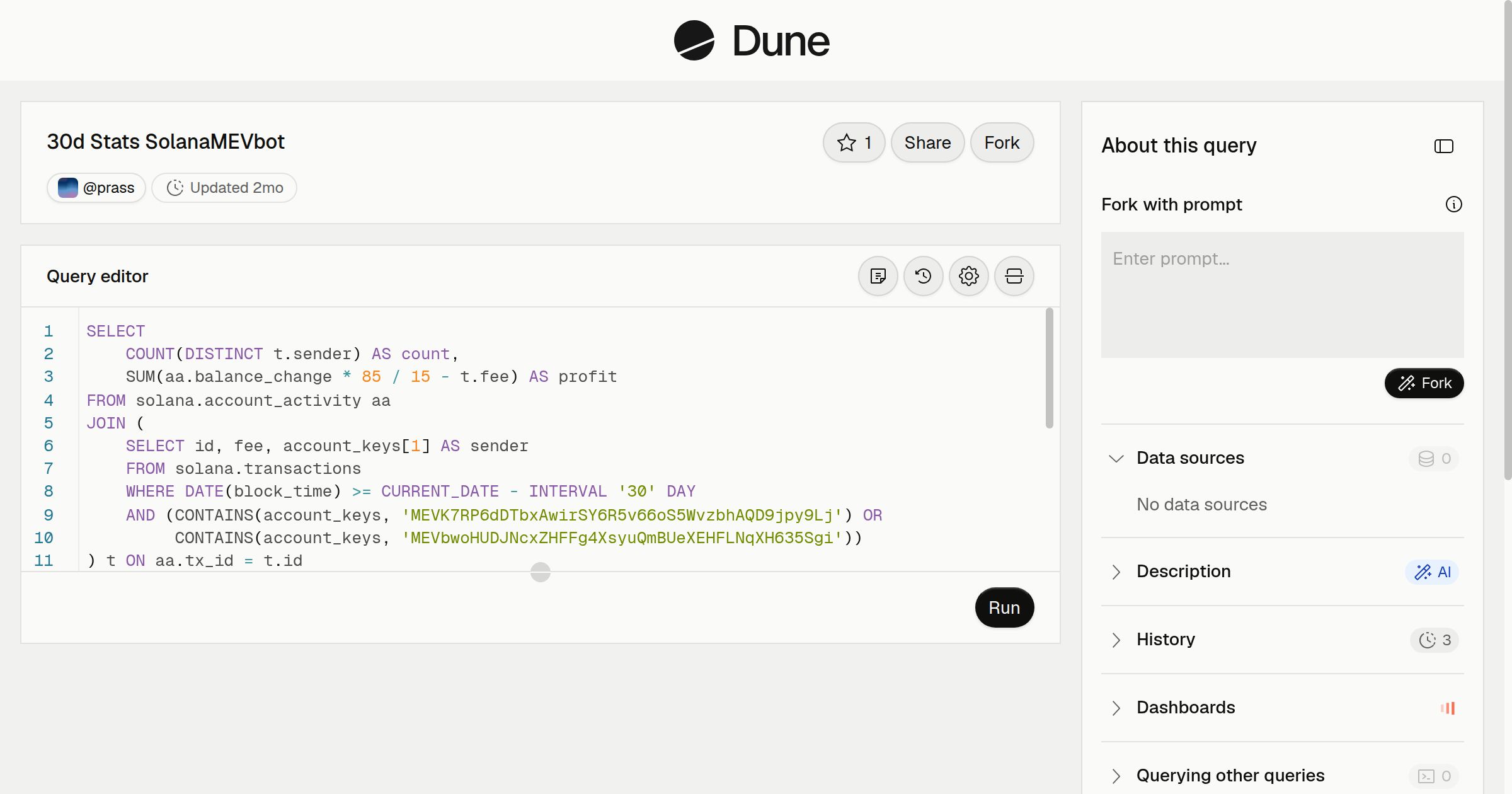
Task: Click the Data sources count badge
Action: click(1434, 458)
